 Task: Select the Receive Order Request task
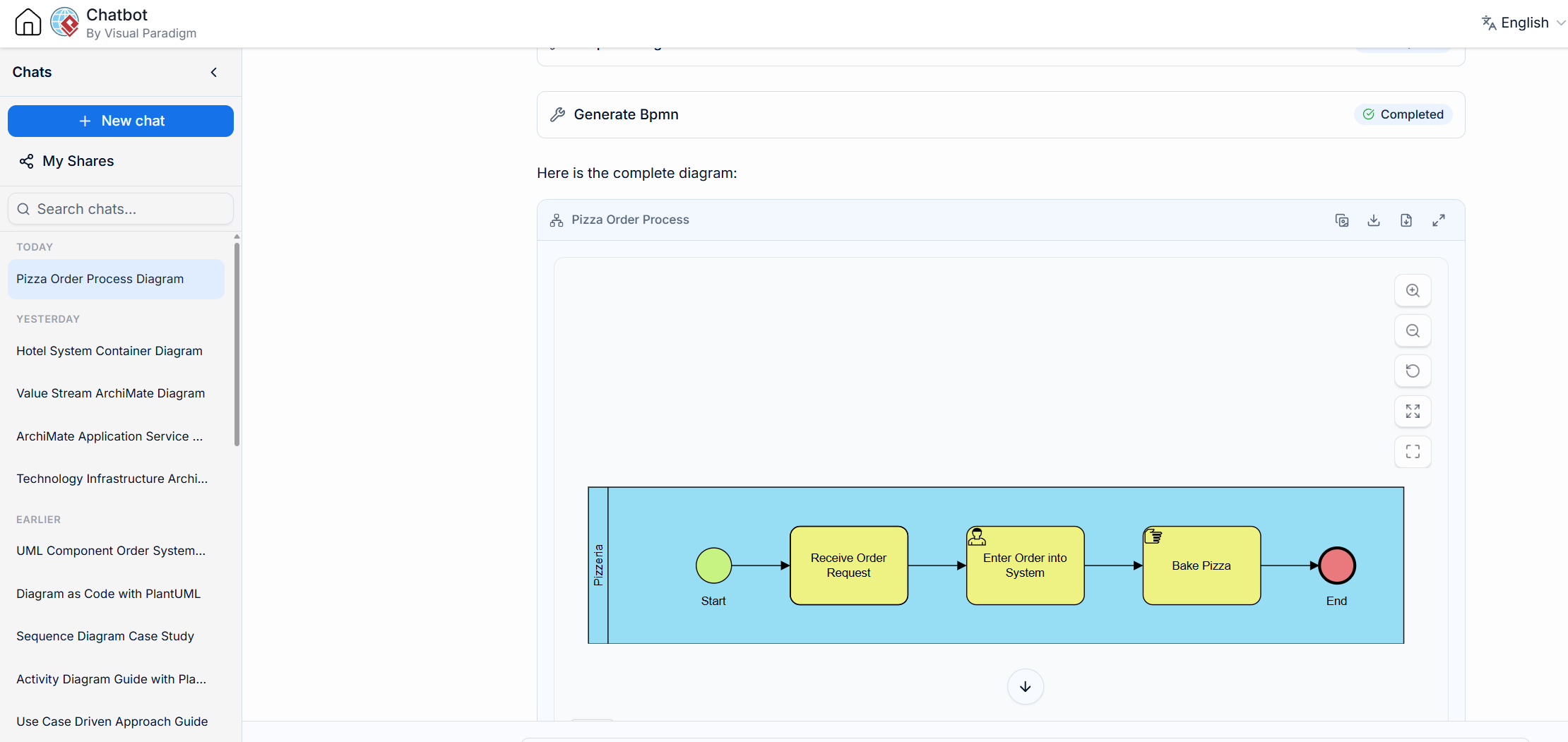[x=849, y=566]
